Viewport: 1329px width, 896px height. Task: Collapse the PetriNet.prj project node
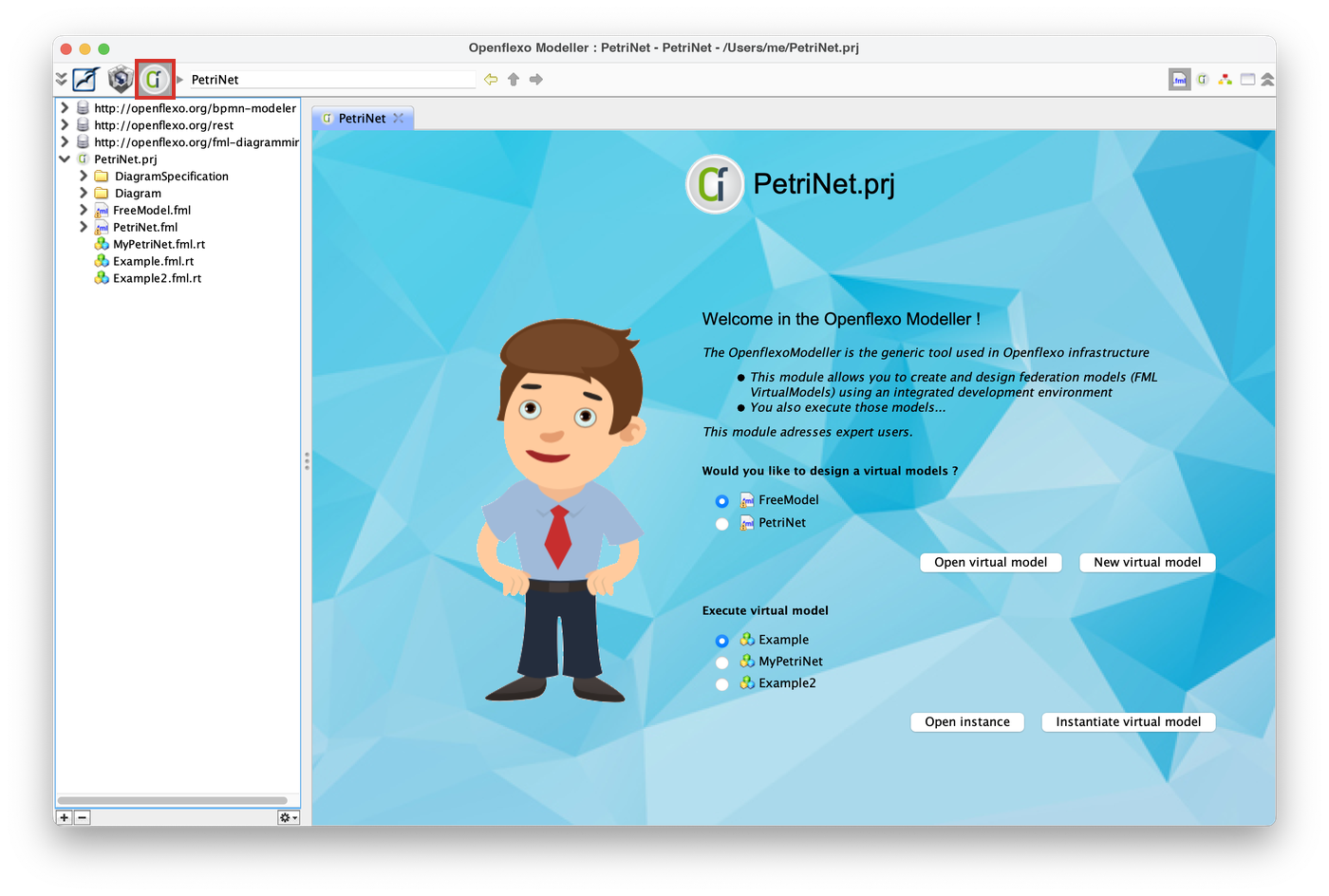pos(65,159)
